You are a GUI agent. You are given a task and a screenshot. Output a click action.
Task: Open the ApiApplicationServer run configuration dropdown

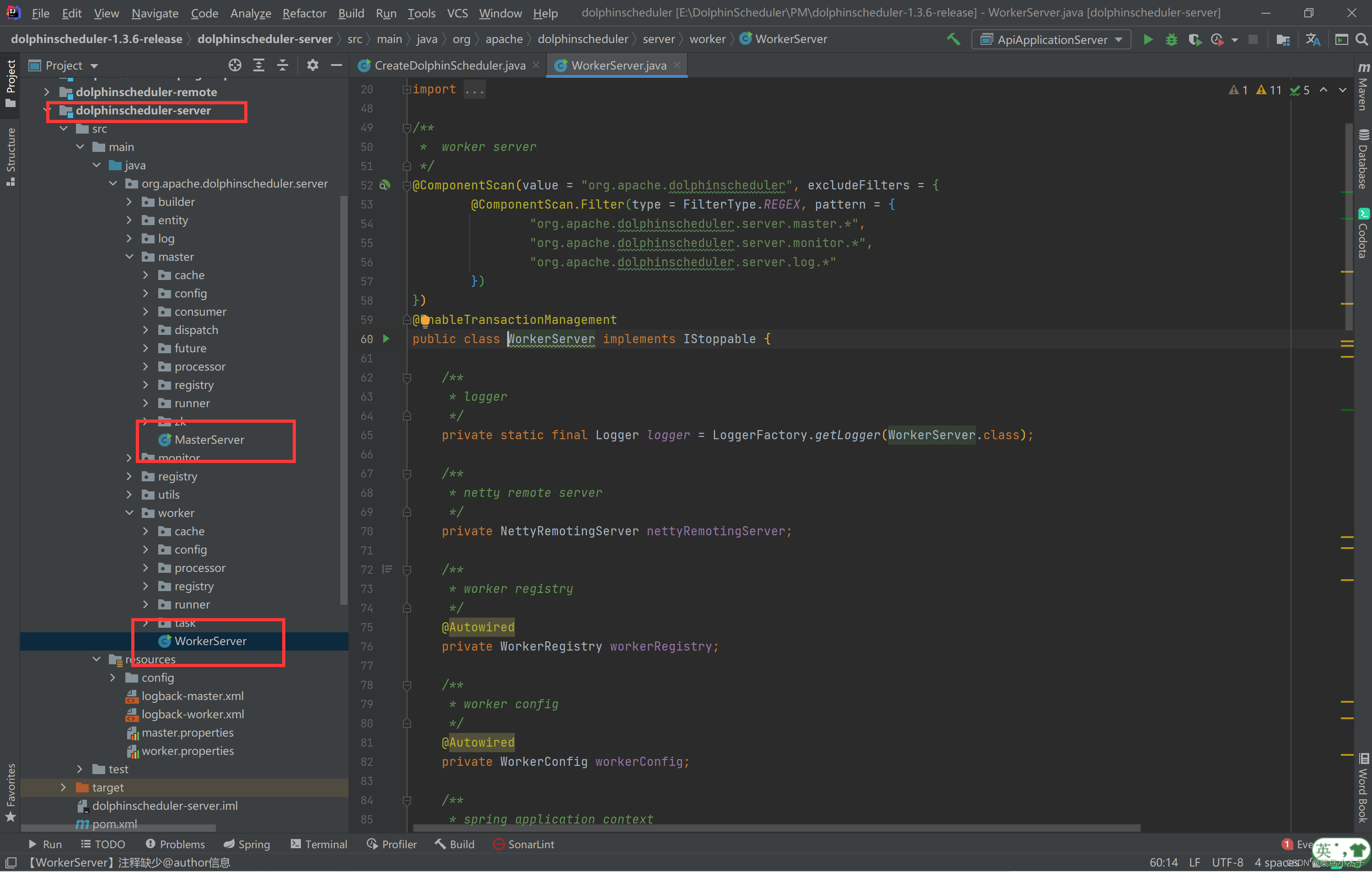(1051, 39)
